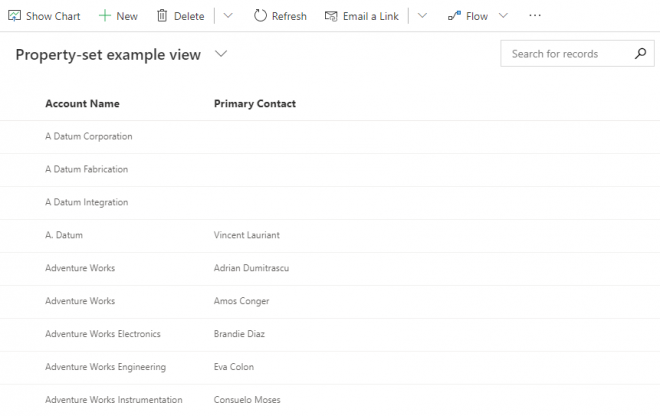Sort by Primary Contact column header
This screenshot has height=416, width=660.
point(254,104)
